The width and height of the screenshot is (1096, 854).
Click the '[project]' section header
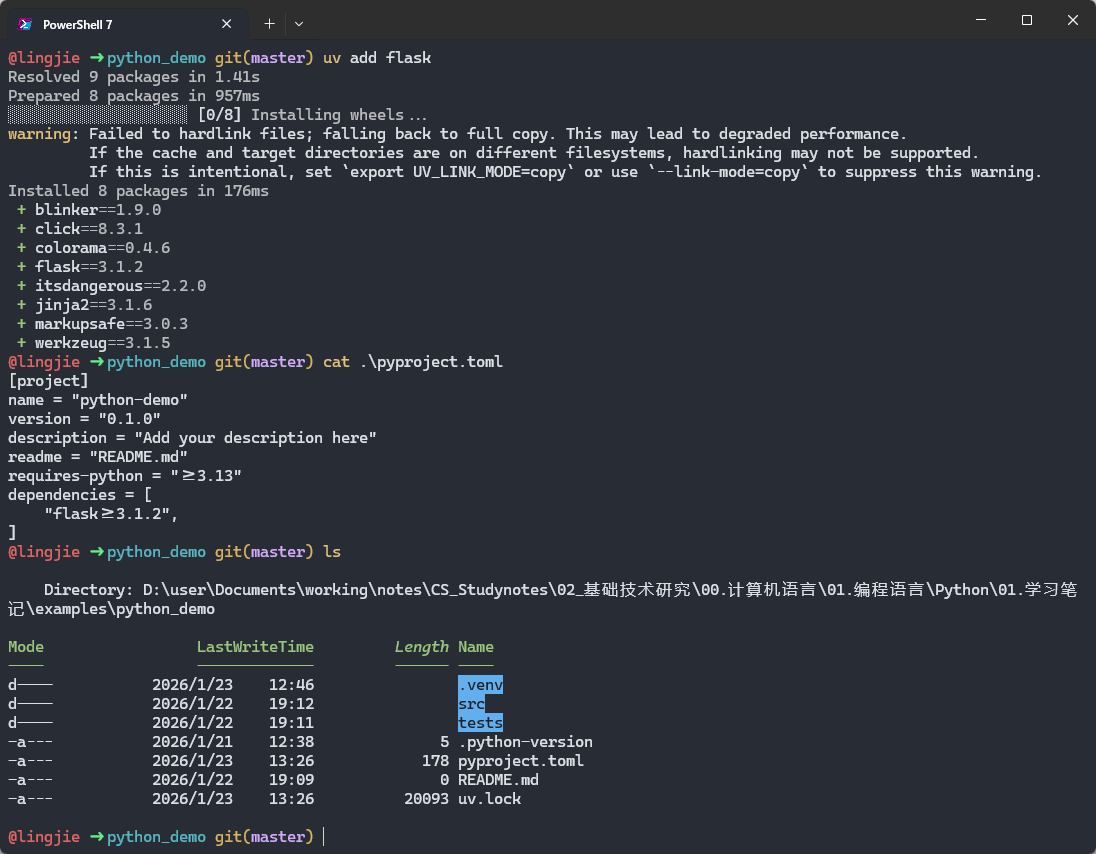pos(48,381)
